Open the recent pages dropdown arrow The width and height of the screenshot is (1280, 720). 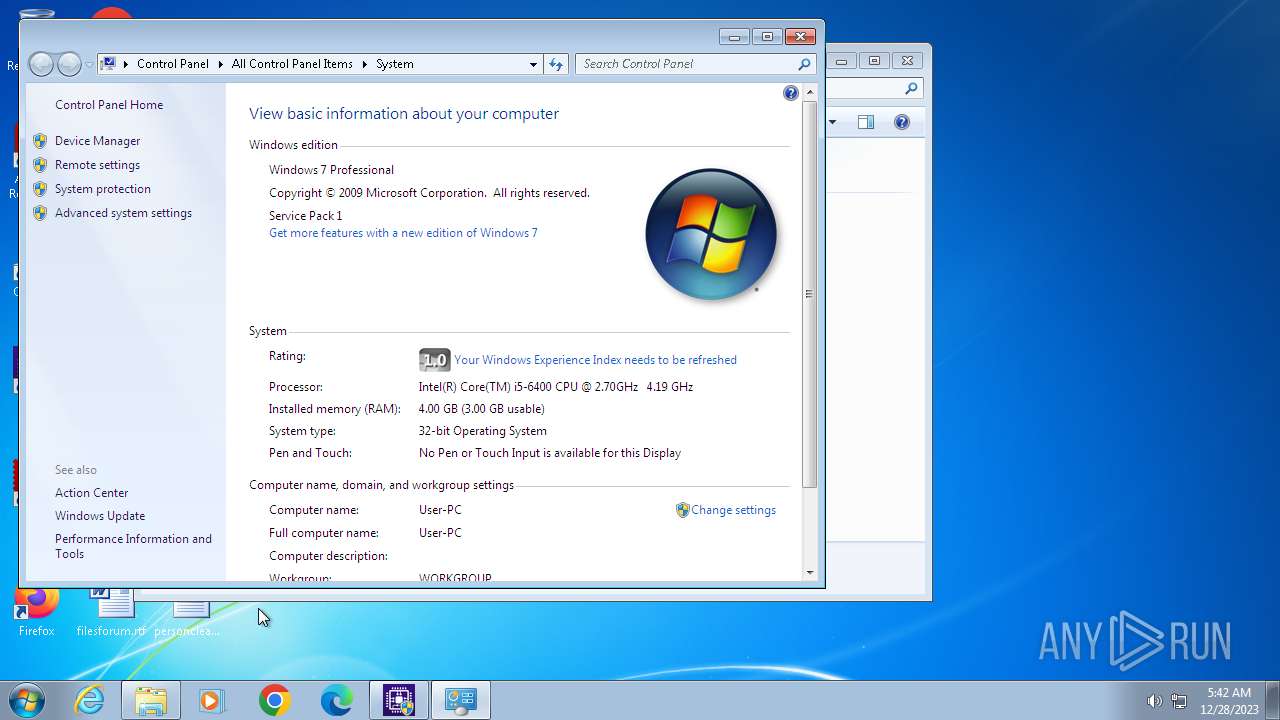(89, 64)
